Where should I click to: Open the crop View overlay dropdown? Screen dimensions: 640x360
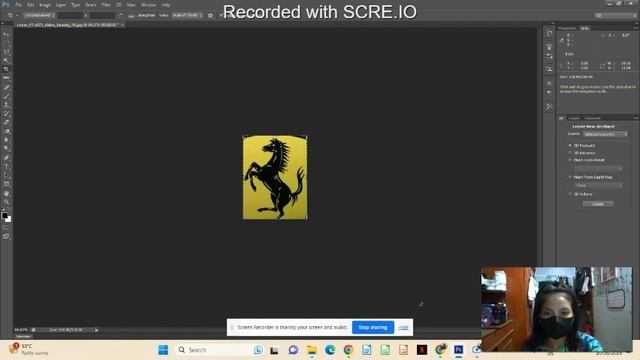[x=187, y=16]
